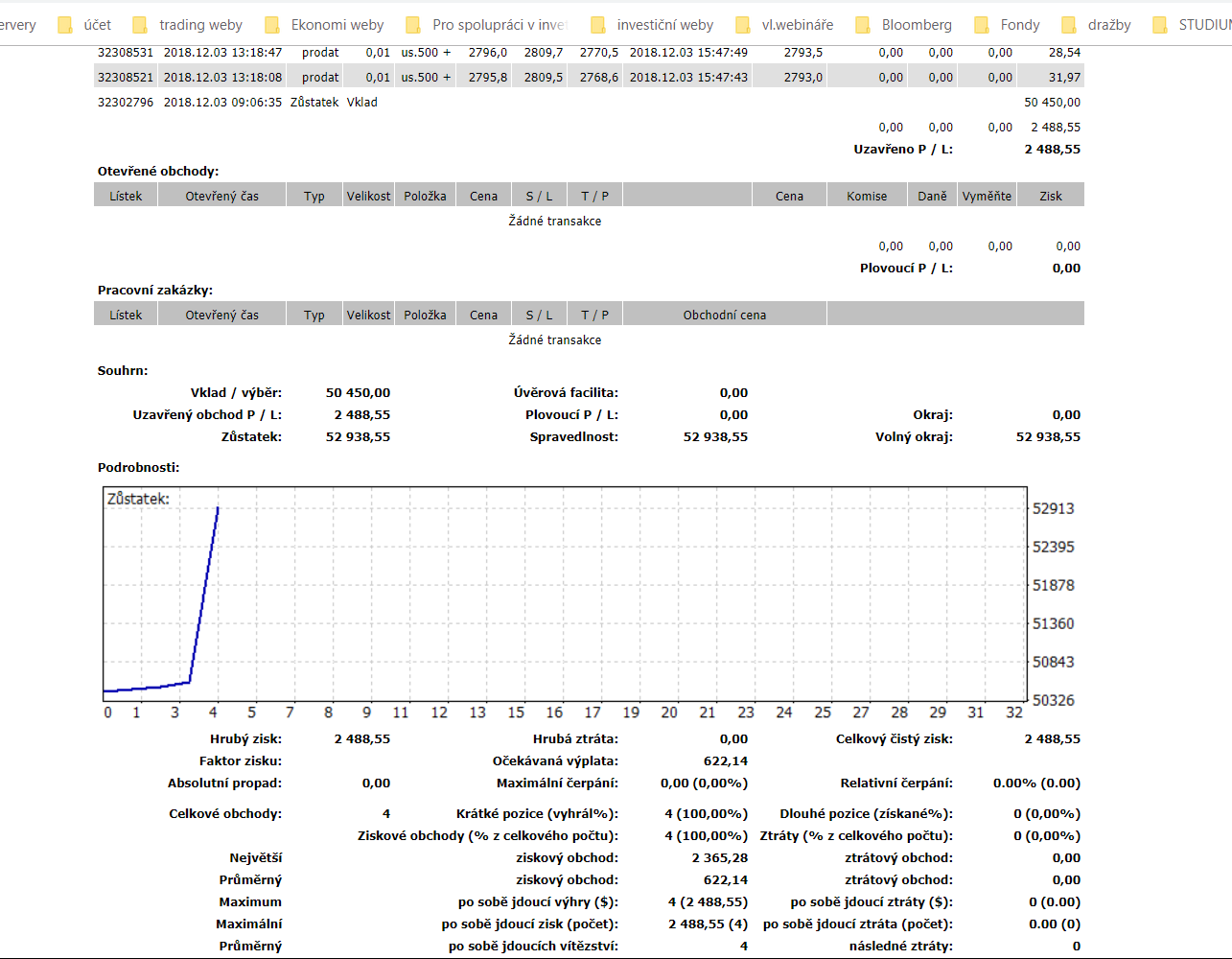
Task: Open the trading weby bookmark folder
Action: (x=187, y=25)
